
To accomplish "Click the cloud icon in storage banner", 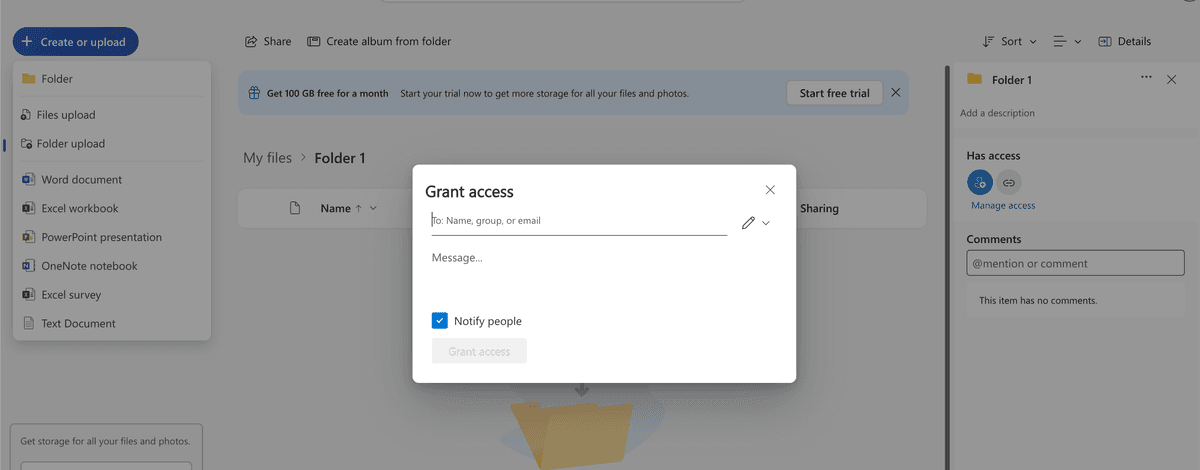I will tap(254, 93).
